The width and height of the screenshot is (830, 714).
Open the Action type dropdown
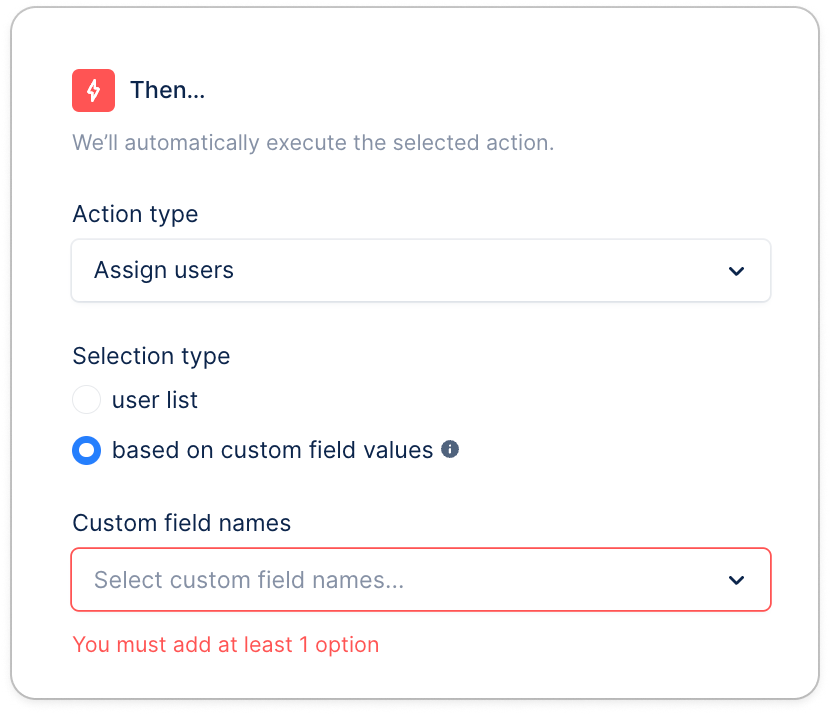421,270
